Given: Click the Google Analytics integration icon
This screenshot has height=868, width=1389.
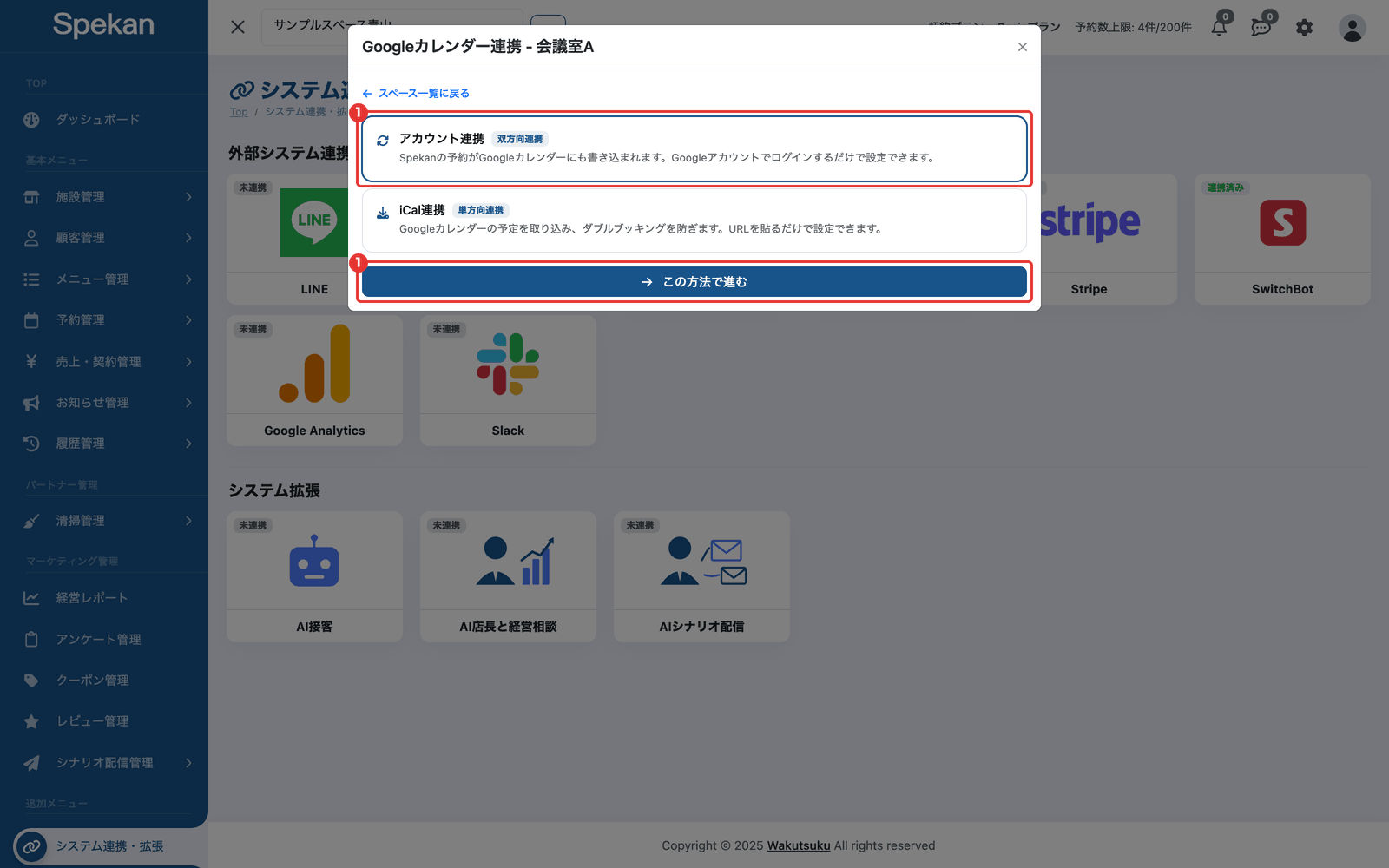Looking at the screenshot, I should coord(314,364).
